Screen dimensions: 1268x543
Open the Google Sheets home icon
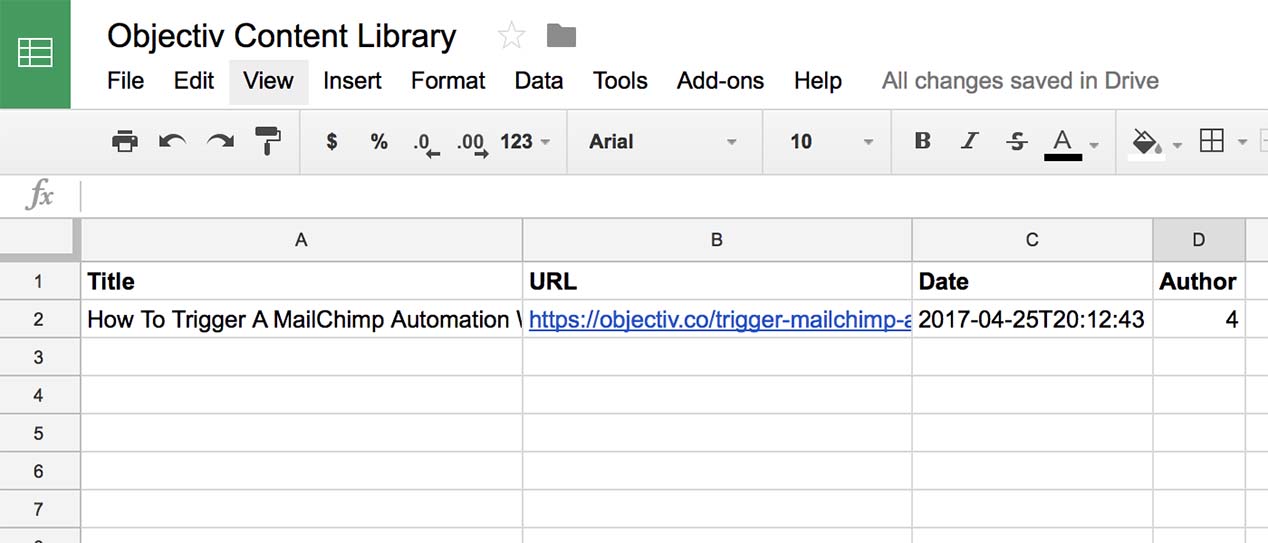pyautogui.click(x=35, y=54)
